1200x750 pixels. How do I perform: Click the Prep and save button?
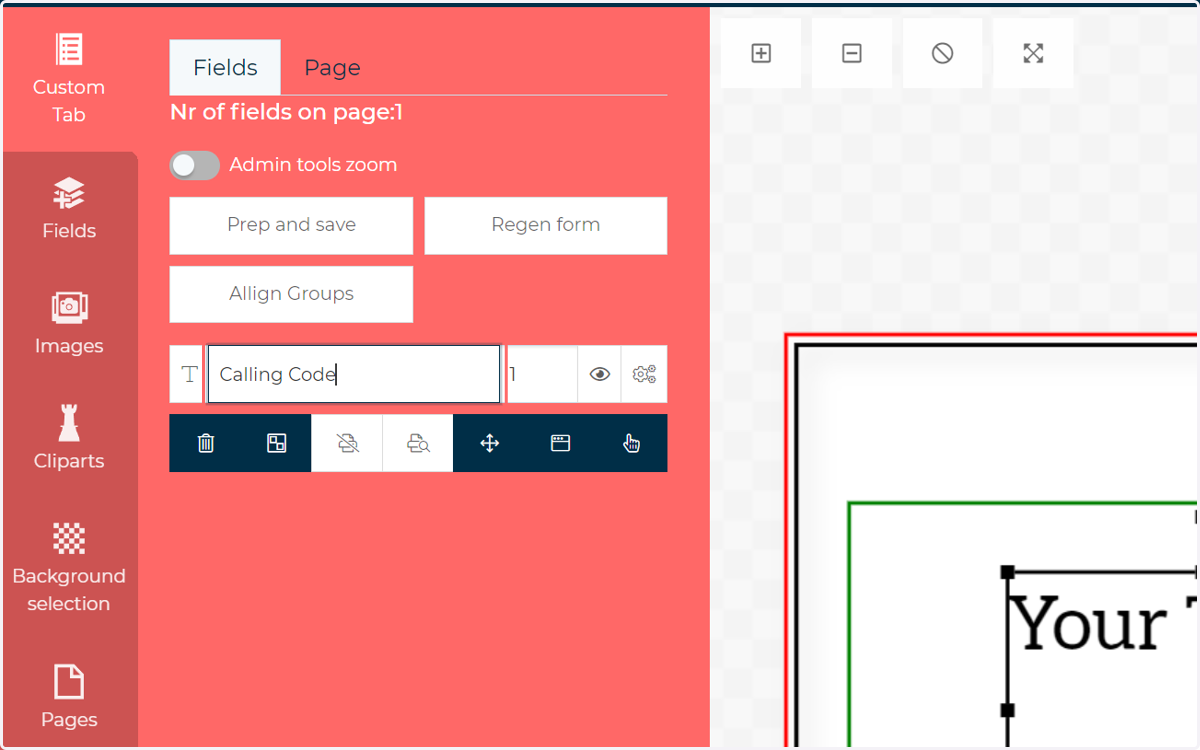(x=291, y=225)
